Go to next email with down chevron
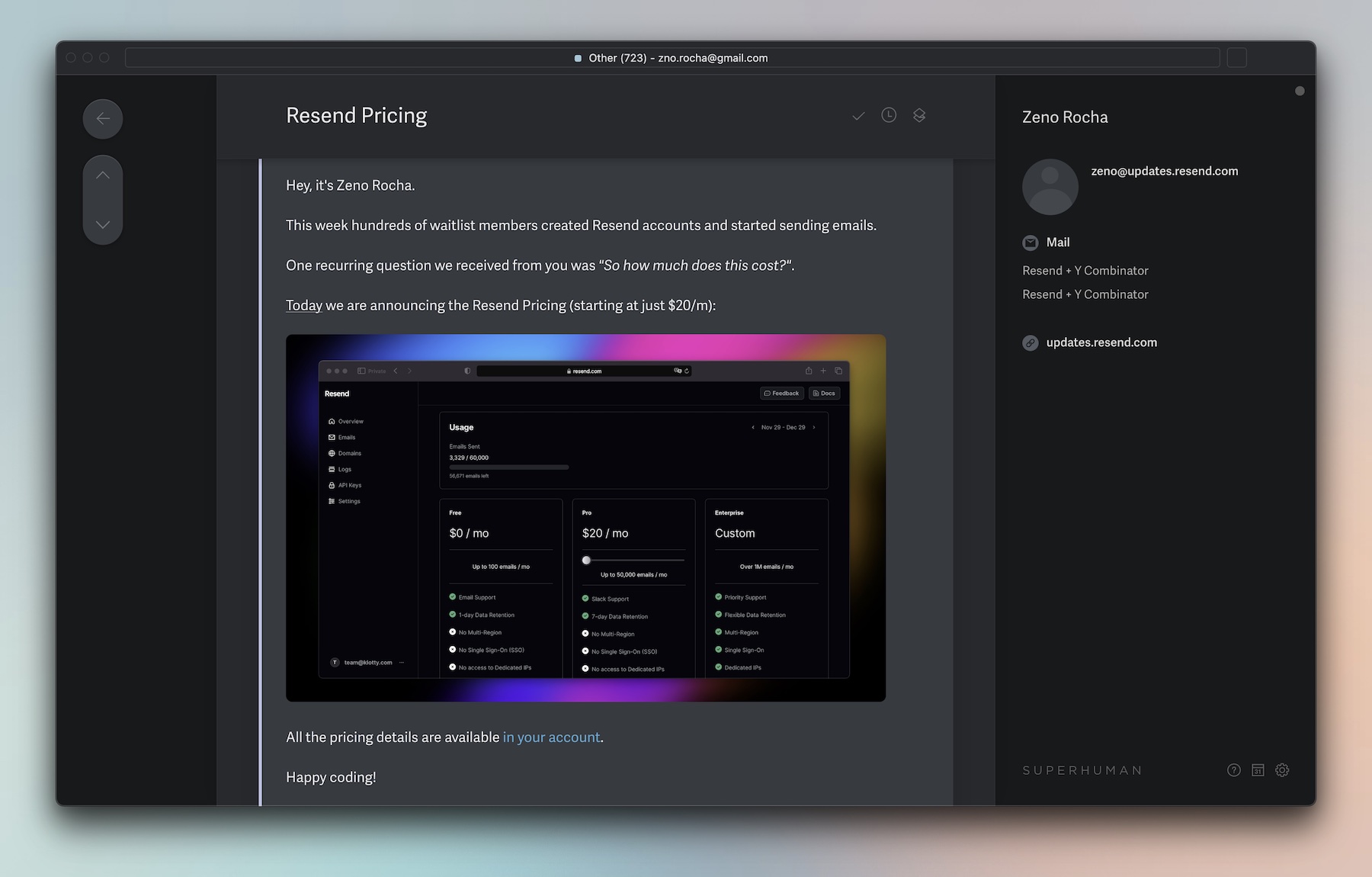The height and width of the screenshot is (877, 1372). [103, 225]
